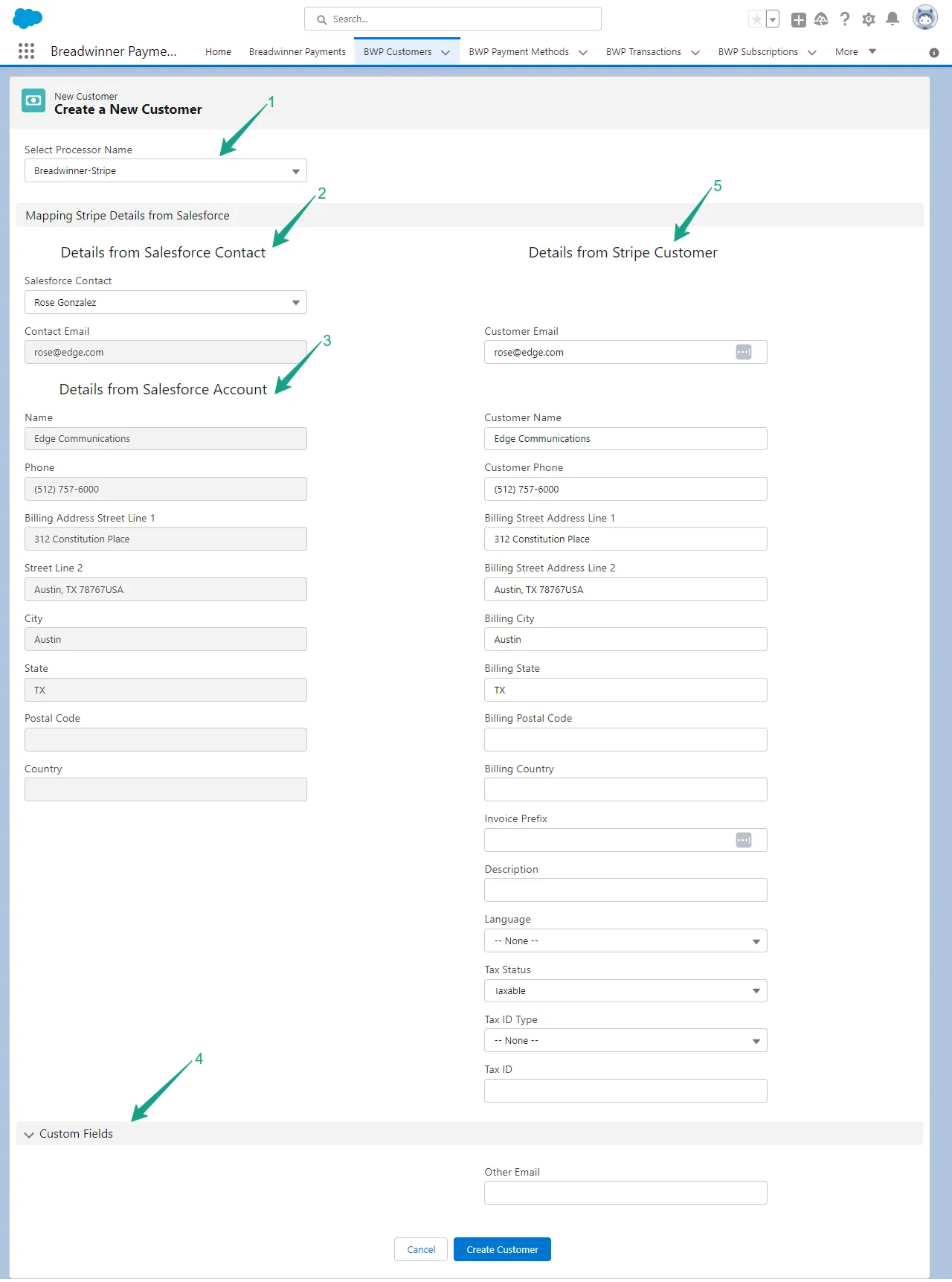Open the Tax ID Type dropdown
952x1282 pixels.
(625, 1040)
